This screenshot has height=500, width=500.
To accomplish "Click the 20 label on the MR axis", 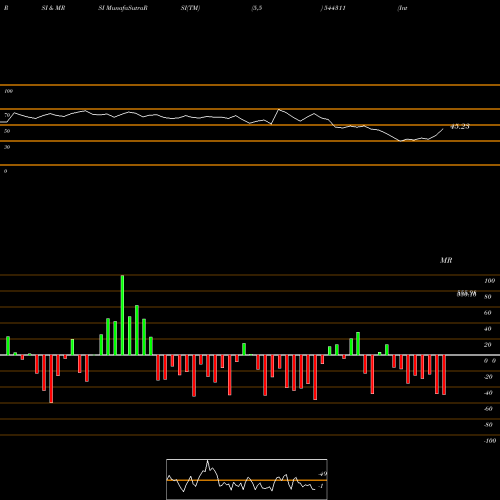I will (488, 345).
